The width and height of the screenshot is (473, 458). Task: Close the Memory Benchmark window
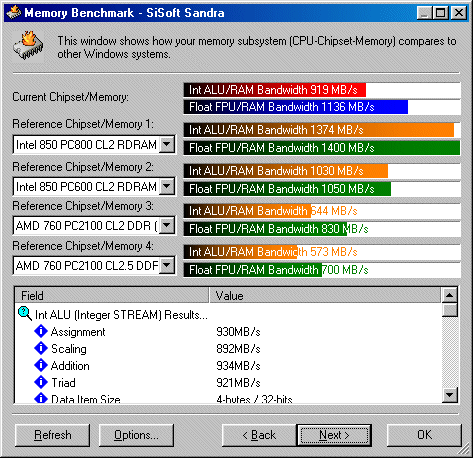[459, 13]
